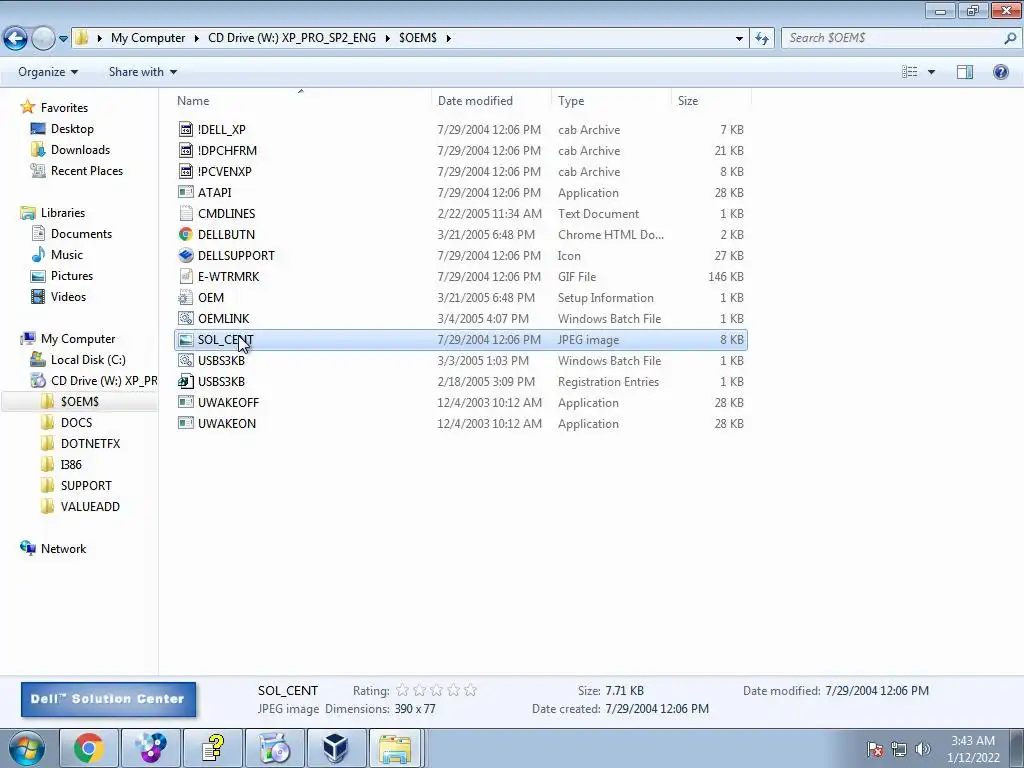This screenshot has width=1024, height=768.
Task: Rate SOL_CENT with the third star
Action: [x=436, y=690]
